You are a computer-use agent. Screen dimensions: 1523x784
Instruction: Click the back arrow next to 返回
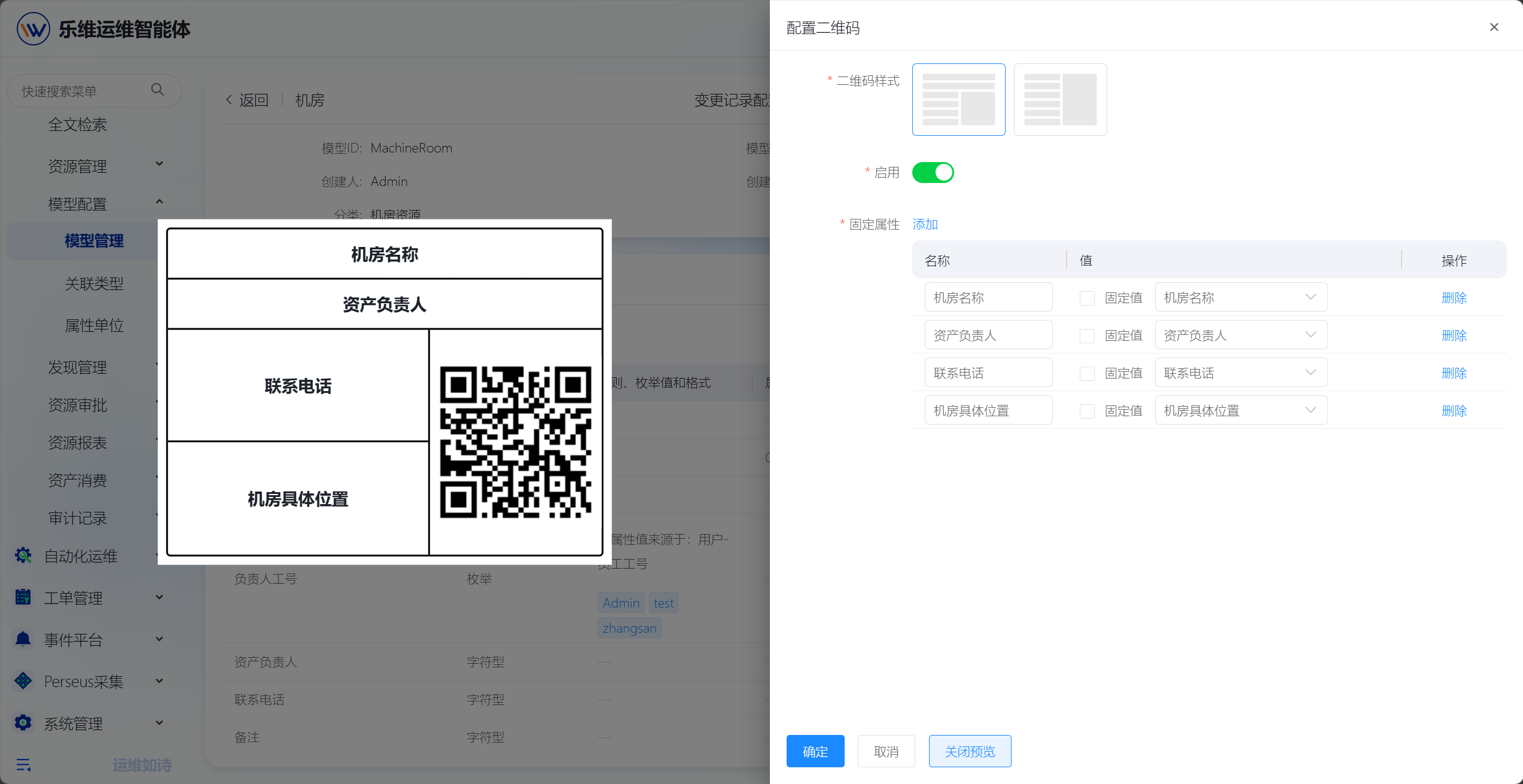[229, 100]
